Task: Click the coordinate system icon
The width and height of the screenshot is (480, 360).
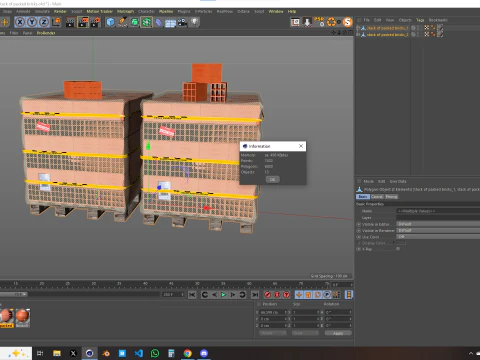Action: 57,22
